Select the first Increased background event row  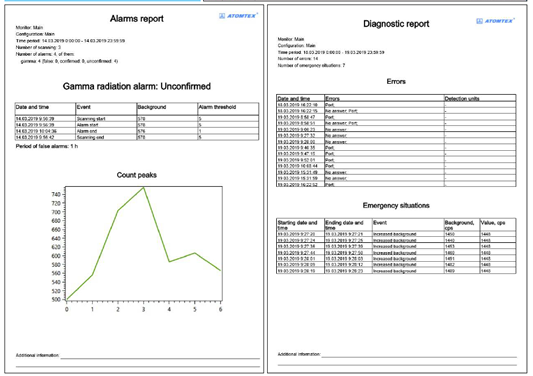[396, 234]
